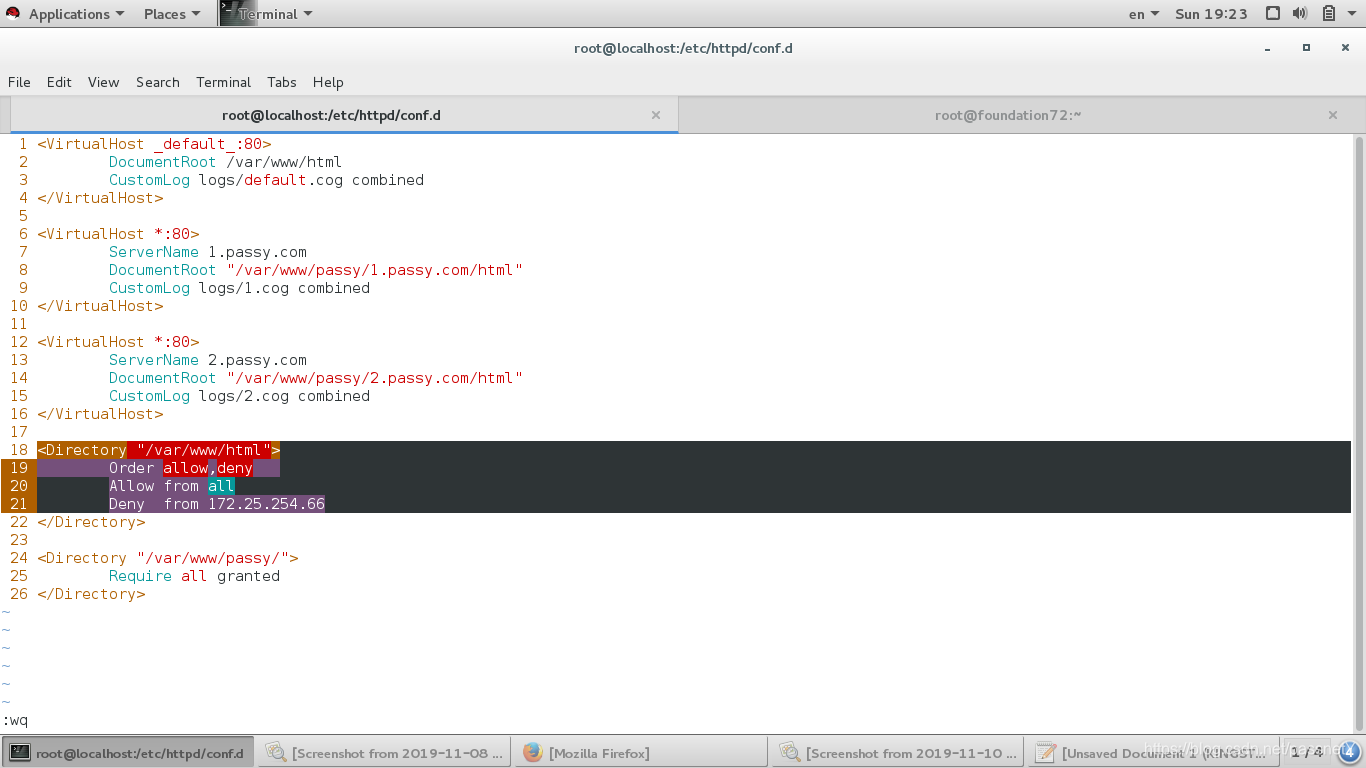
Task: Click image viewer icon for 2019-11-08 screenshot
Action: [276, 752]
